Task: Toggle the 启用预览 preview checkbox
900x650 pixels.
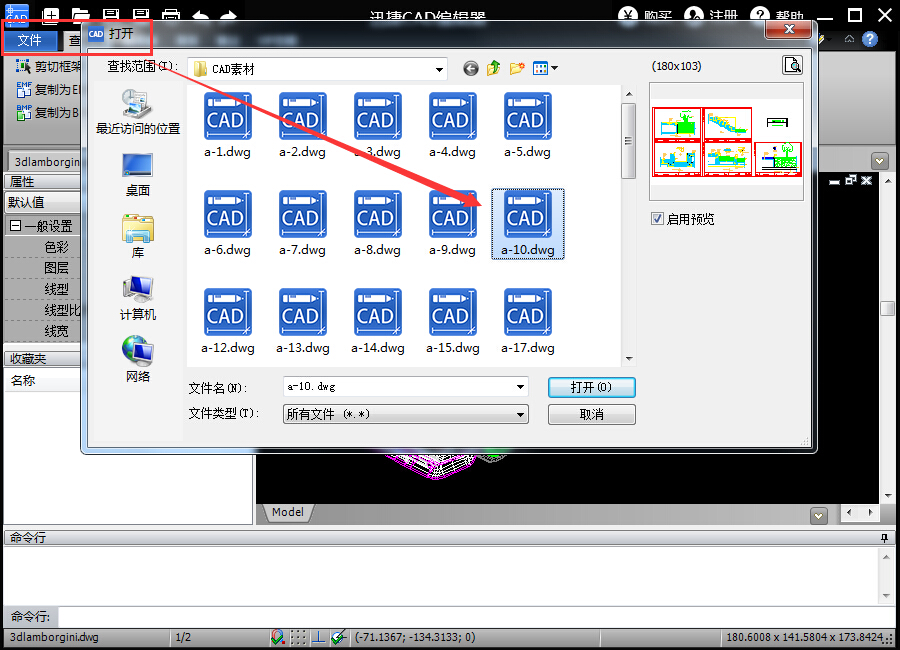Action: pos(657,219)
